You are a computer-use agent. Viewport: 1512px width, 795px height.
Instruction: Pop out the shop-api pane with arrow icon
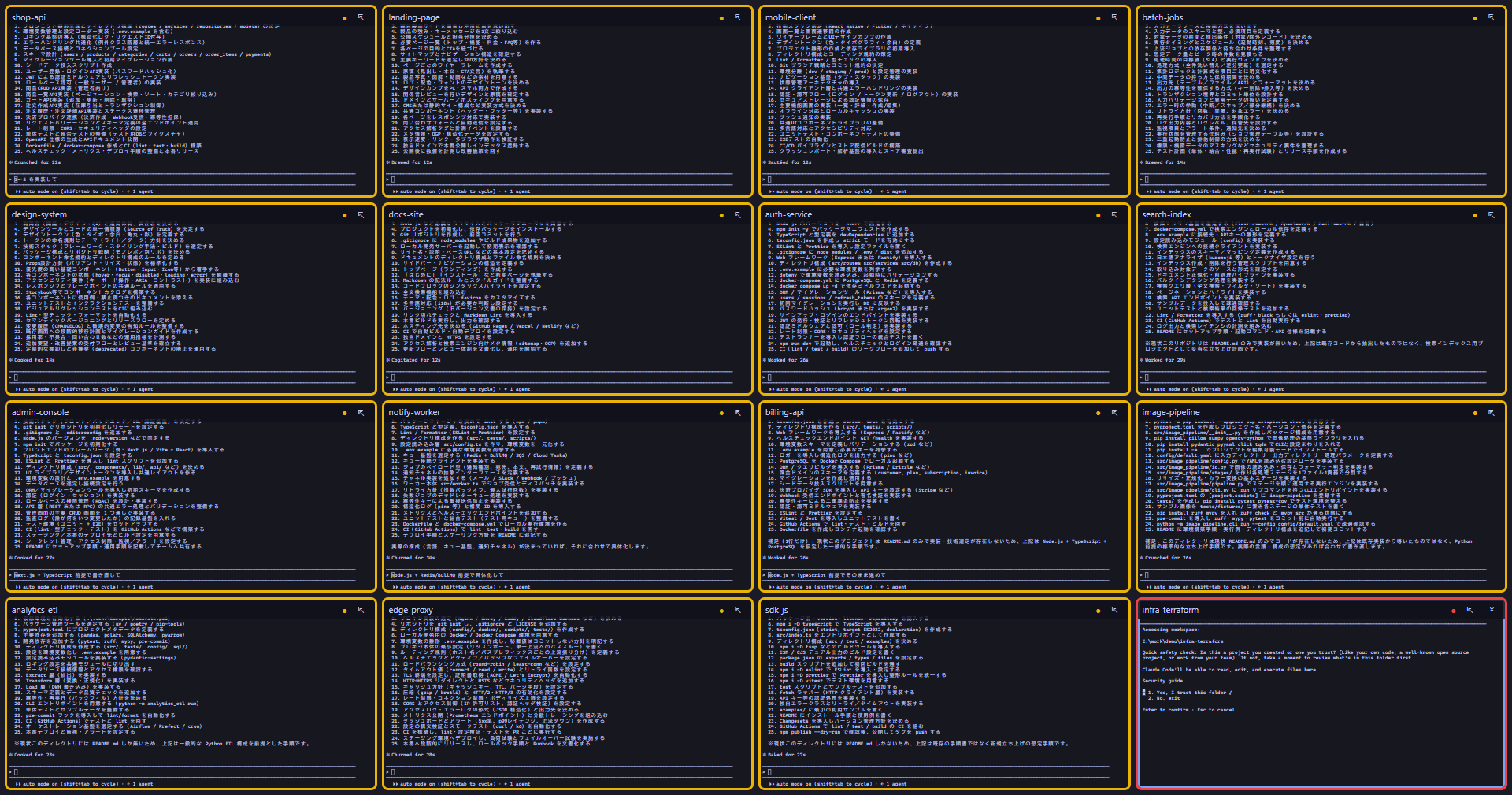(361, 17)
